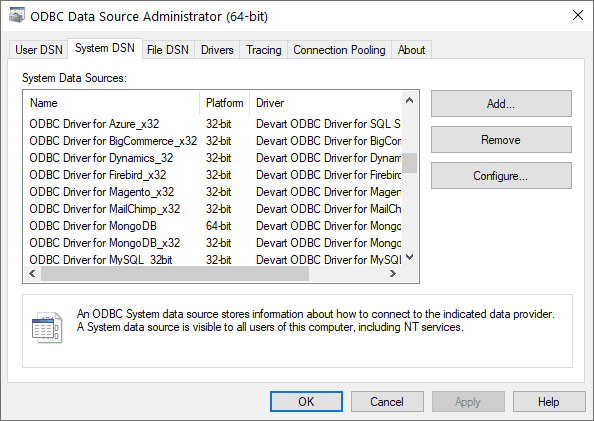Click the Cancel button
Viewport: 594px width, 421px height.
click(x=387, y=401)
